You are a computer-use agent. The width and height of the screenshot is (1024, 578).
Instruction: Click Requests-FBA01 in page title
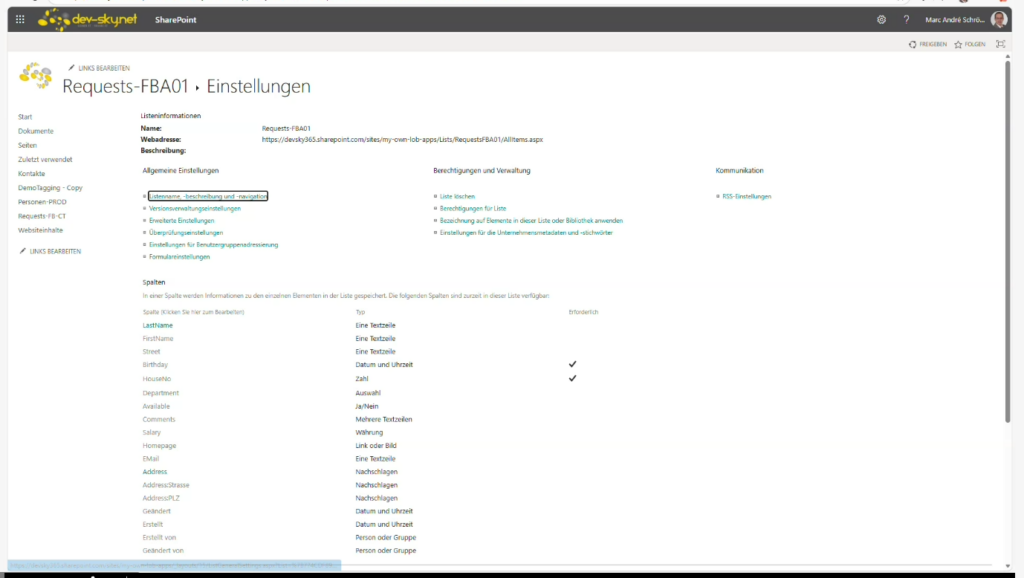pos(125,86)
